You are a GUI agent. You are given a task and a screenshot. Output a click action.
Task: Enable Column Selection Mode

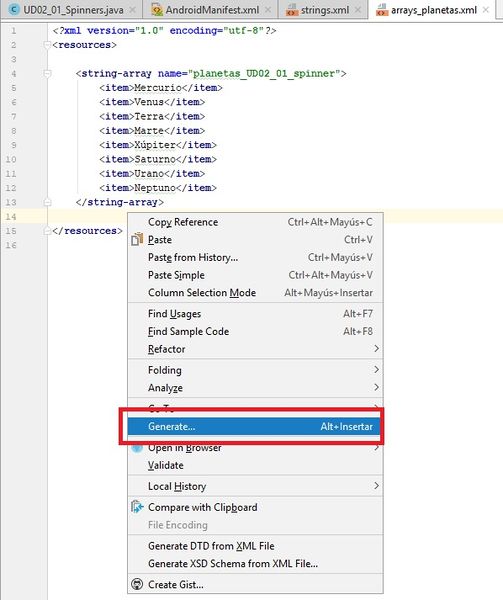[255, 292]
